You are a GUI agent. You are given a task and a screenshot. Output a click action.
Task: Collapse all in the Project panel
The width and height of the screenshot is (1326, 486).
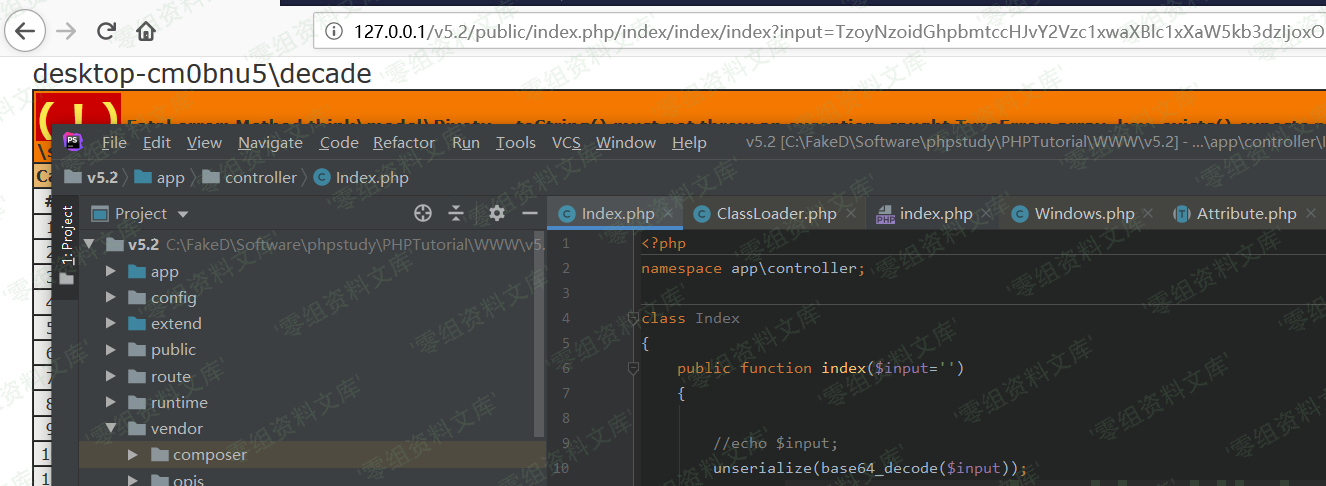point(456,213)
